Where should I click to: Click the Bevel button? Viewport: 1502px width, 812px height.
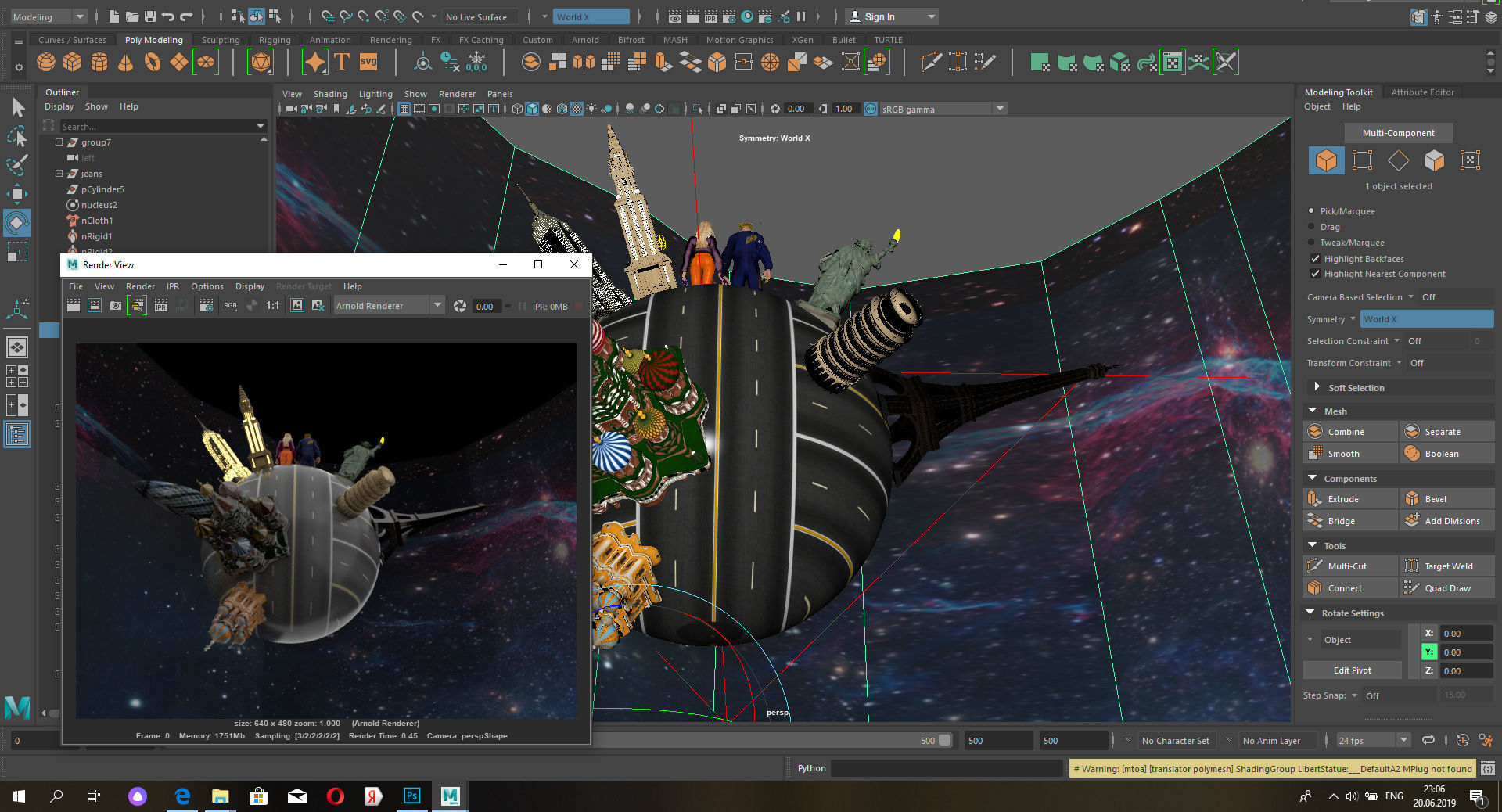point(1447,499)
